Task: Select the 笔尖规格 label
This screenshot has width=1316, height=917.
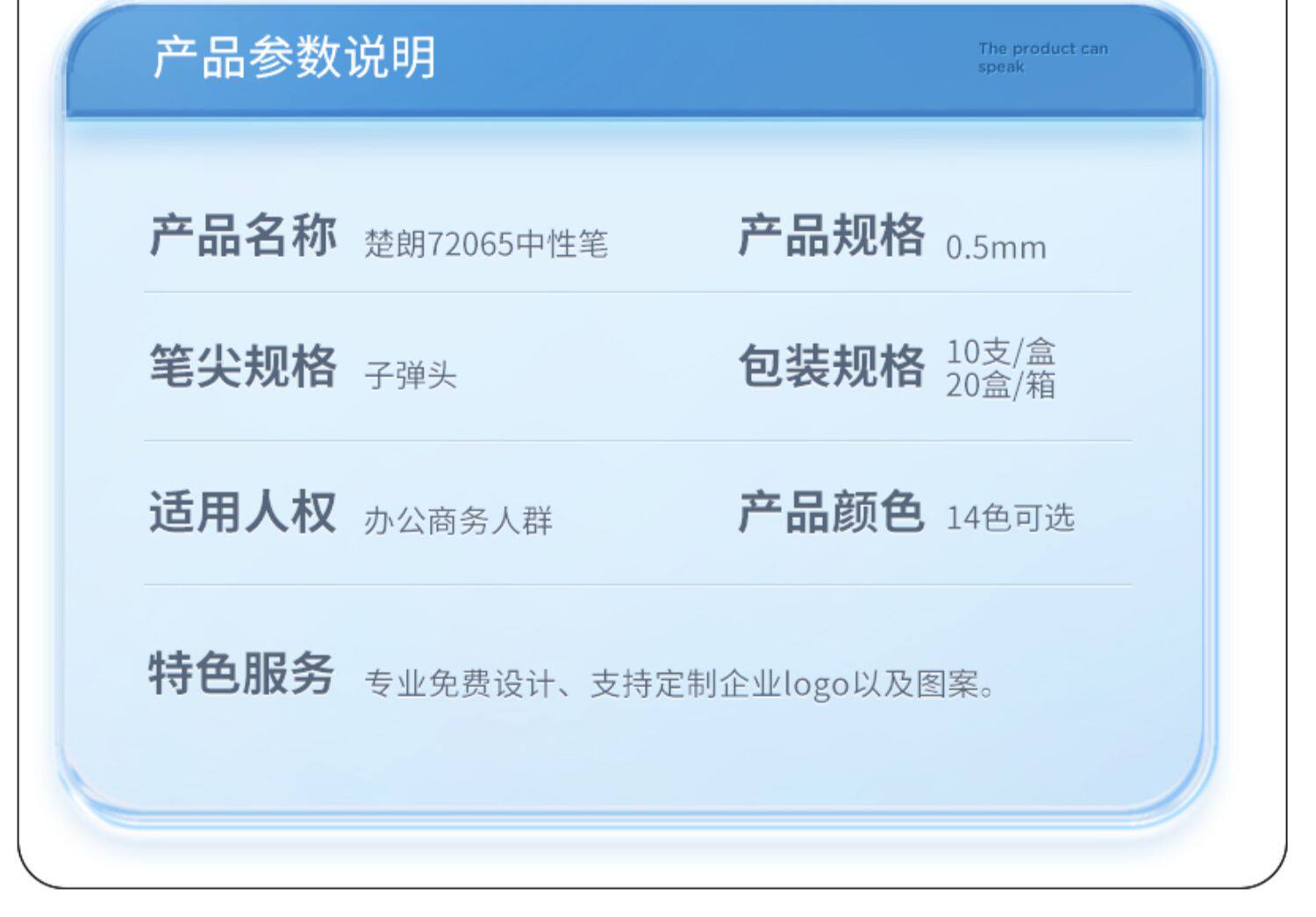Action: [x=243, y=365]
